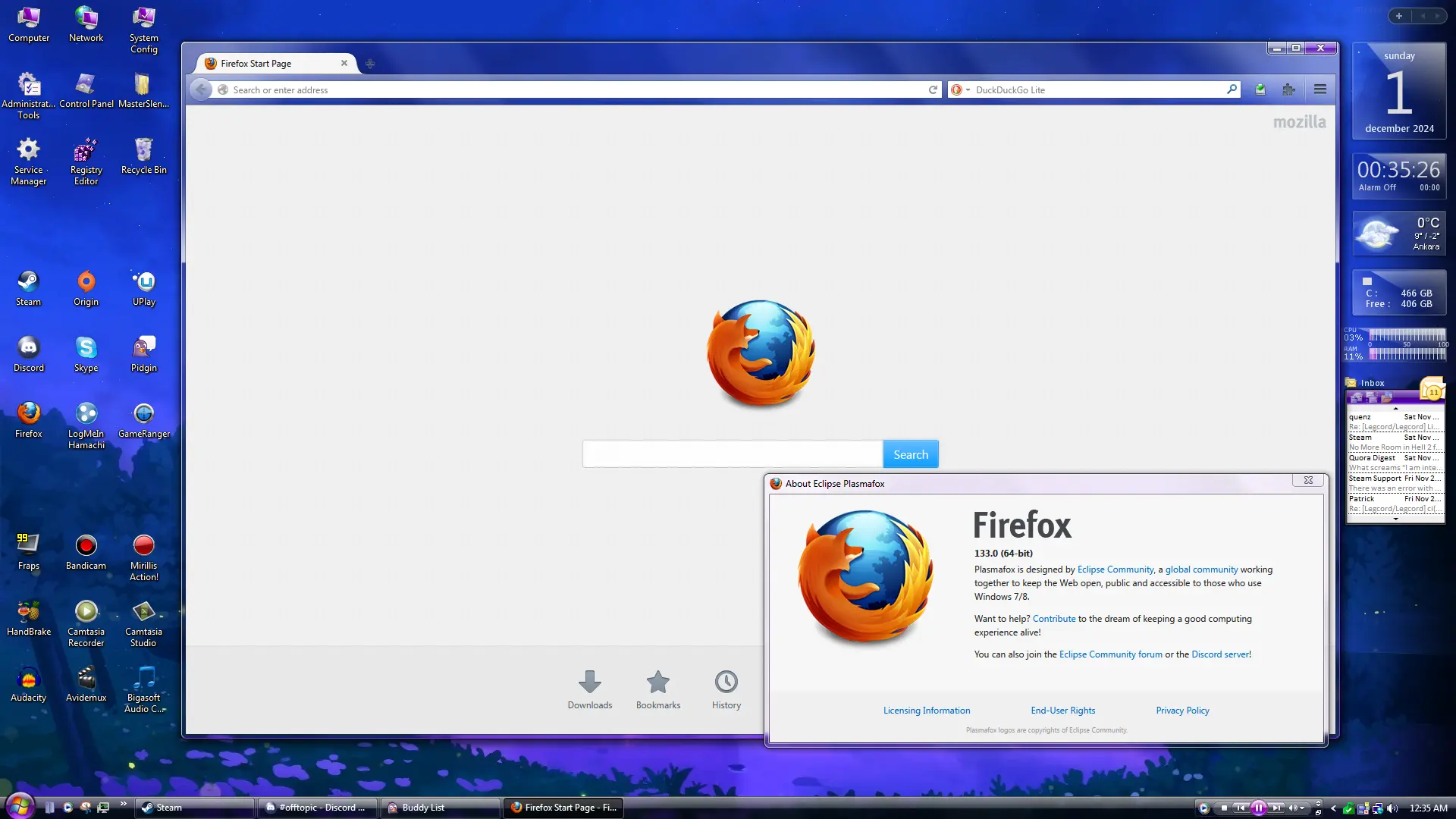Switch to the #offtopic Discord taskbar button
The width and height of the screenshot is (1456, 819).
tap(316, 808)
